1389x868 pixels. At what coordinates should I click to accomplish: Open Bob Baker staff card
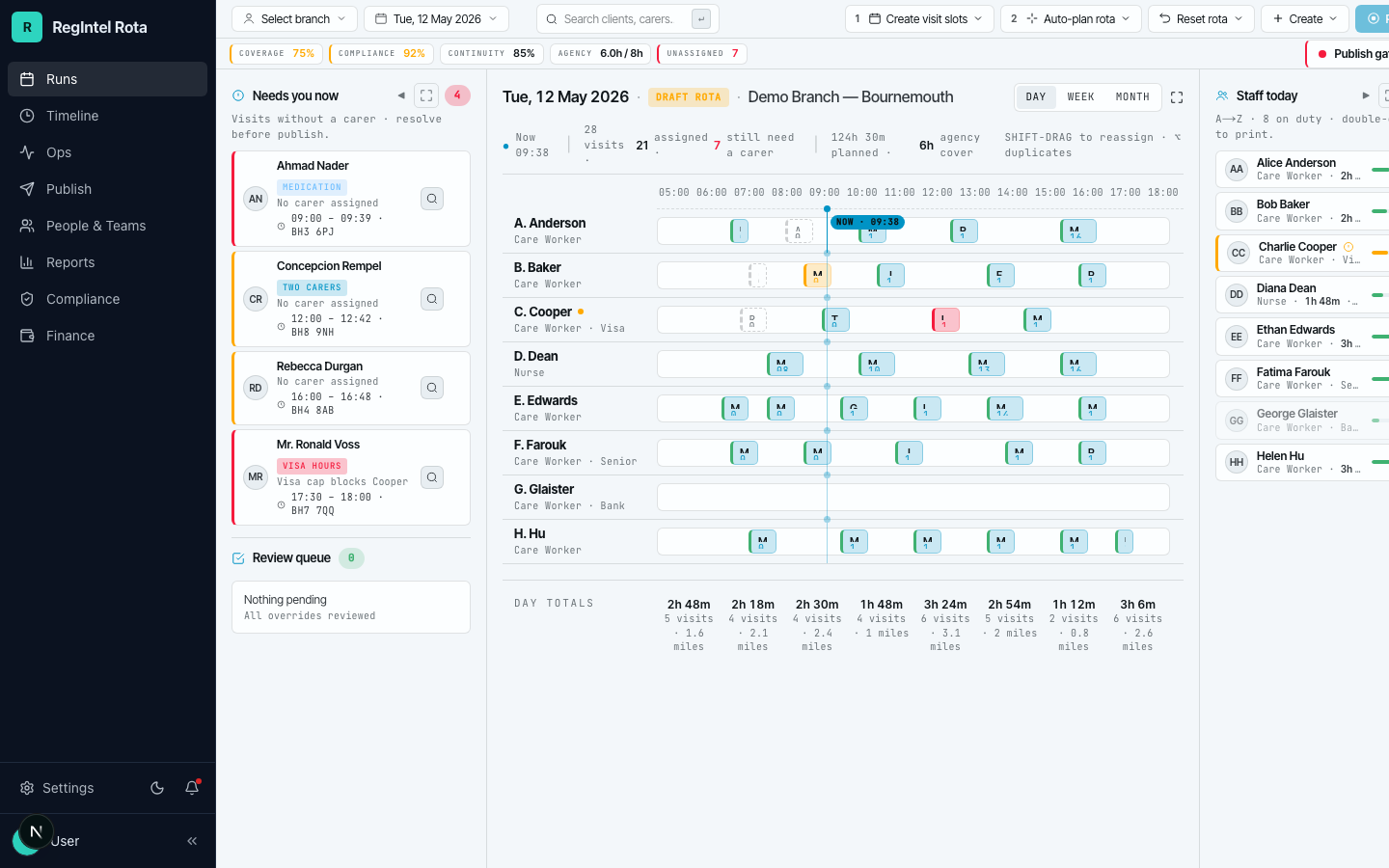click(1302, 211)
